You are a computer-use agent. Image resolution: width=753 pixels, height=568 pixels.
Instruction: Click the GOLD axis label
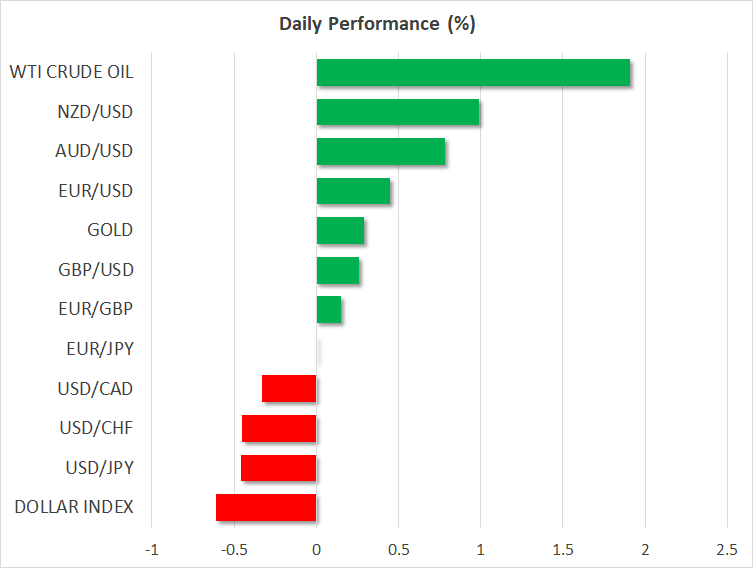[110, 230]
